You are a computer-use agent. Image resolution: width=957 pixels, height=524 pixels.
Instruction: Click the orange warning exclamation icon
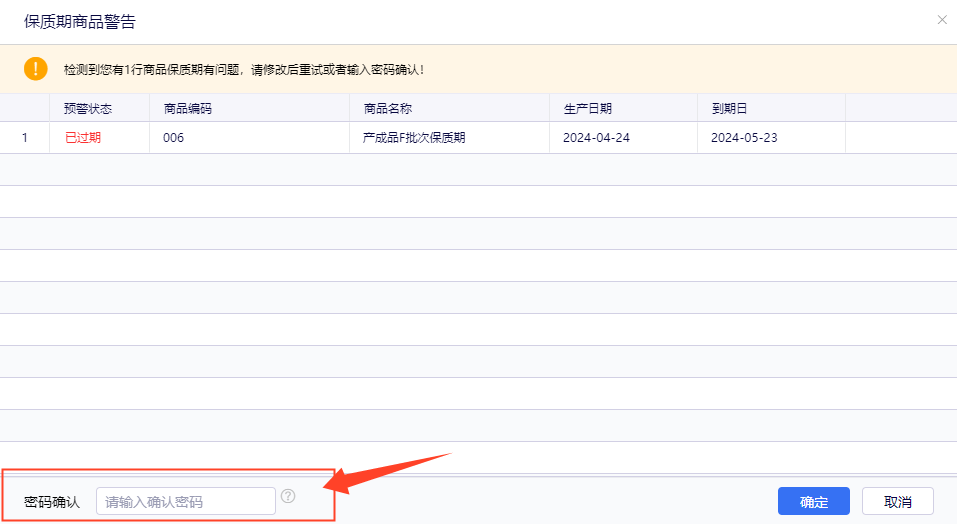click(35, 69)
